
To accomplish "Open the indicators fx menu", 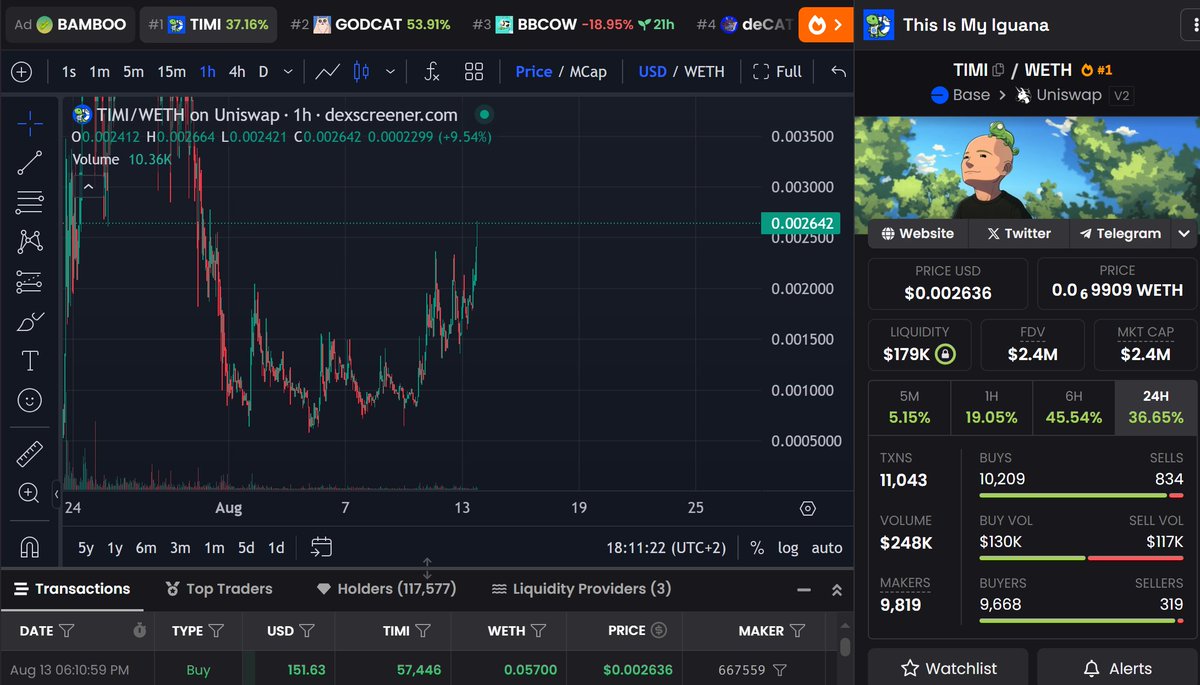I will (x=432, y=72).
